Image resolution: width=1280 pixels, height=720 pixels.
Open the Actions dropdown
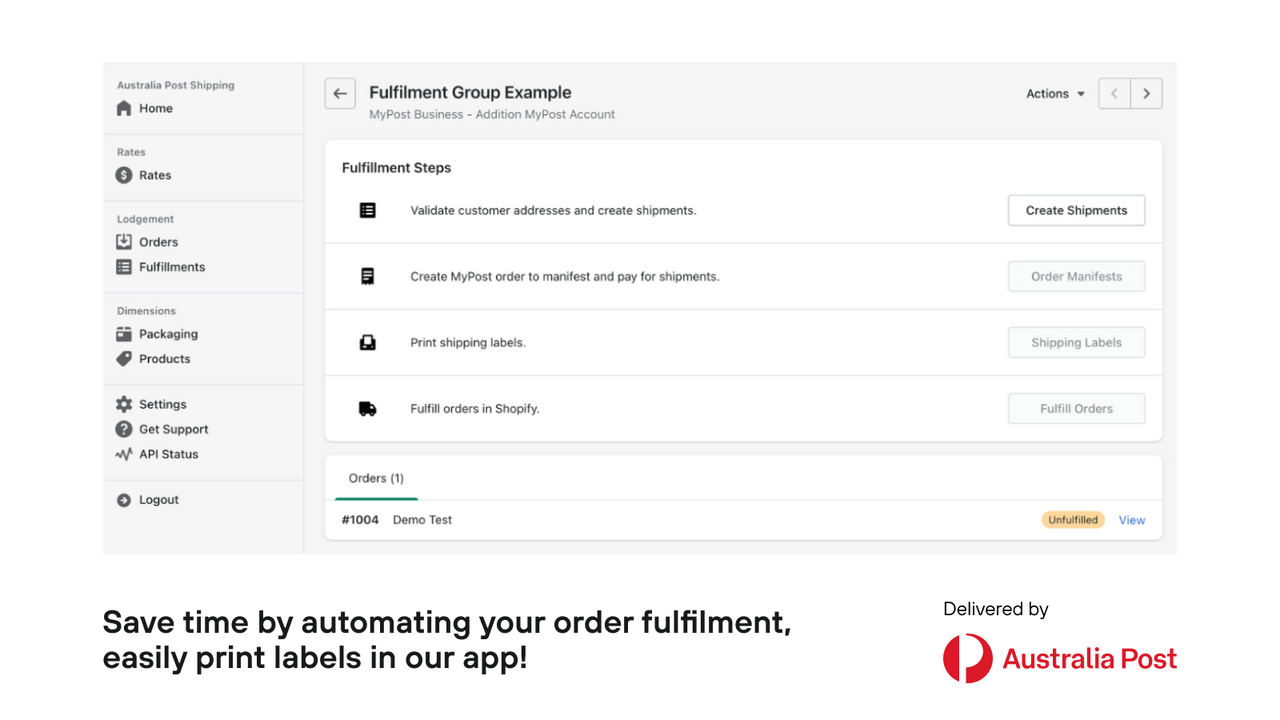[x=1055, y=93]
